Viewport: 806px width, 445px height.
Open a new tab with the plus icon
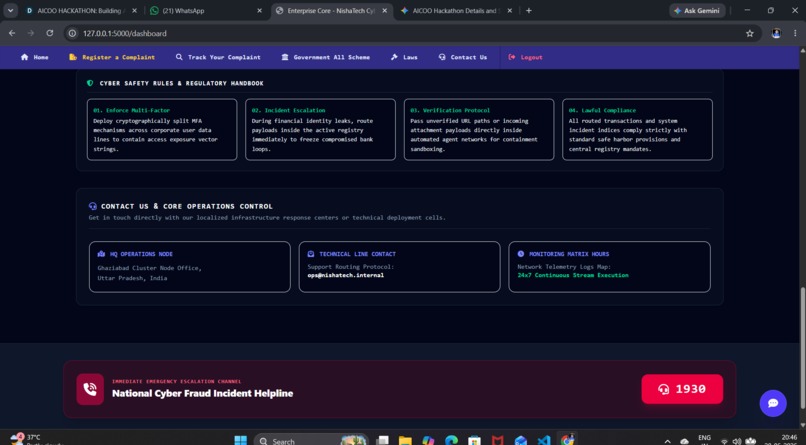tap(528, 10)
